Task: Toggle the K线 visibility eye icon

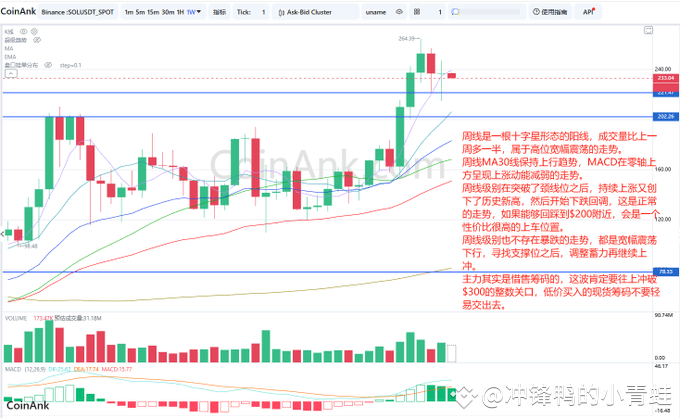Action: [x=23, y=32]
